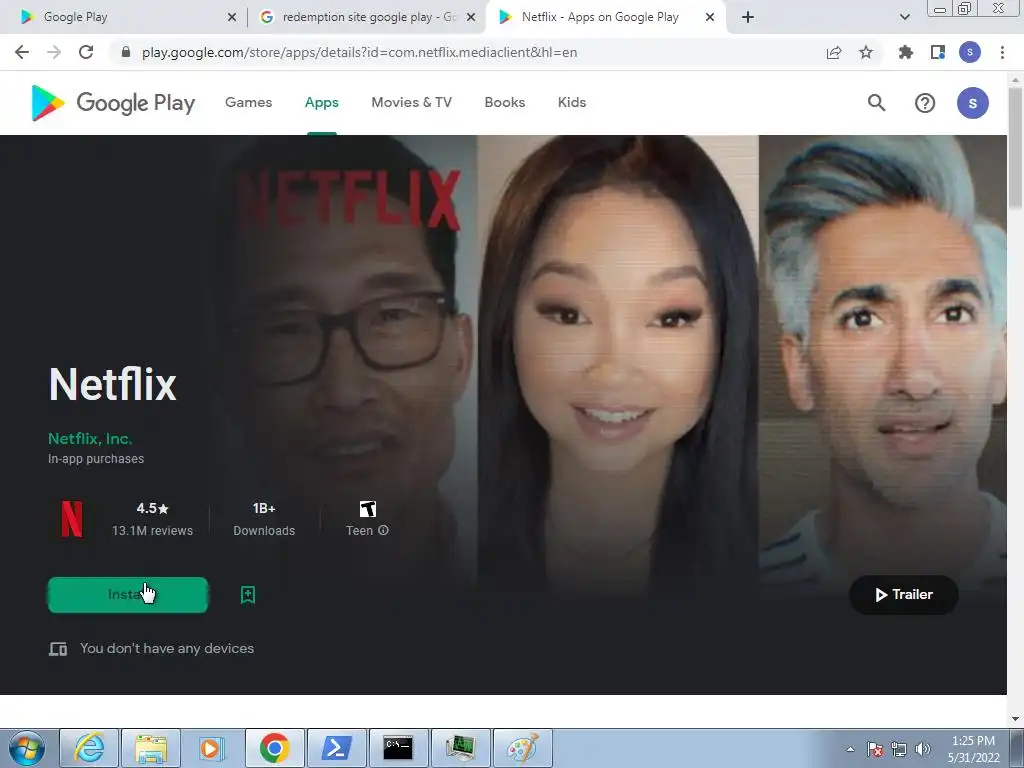Click the taskbar clock showing 1:25 PM
This screenshot has height=768, width=1024.
(973, 749)
